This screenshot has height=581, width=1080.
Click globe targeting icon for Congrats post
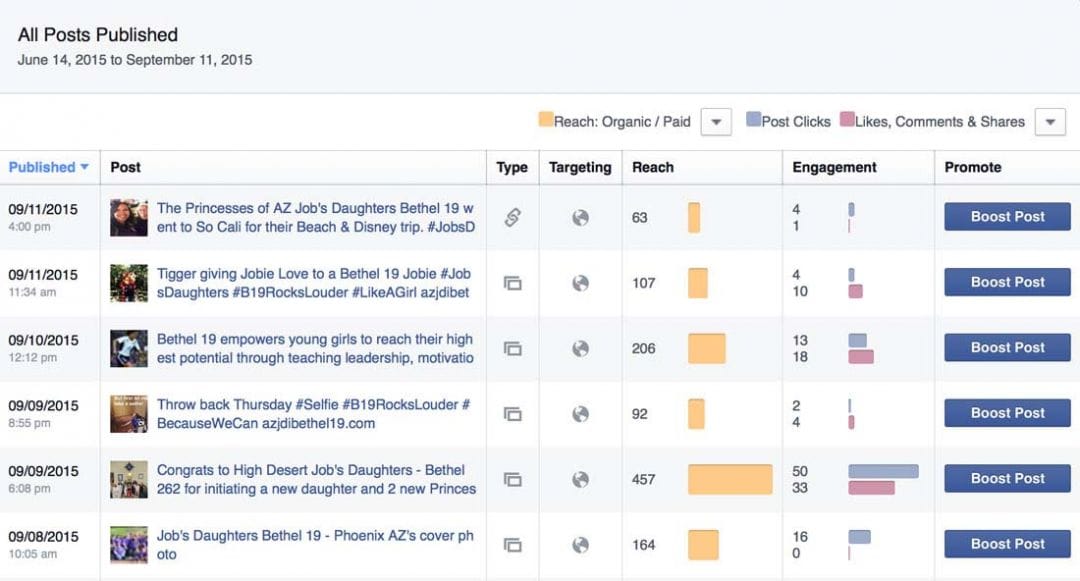[580, 480]
